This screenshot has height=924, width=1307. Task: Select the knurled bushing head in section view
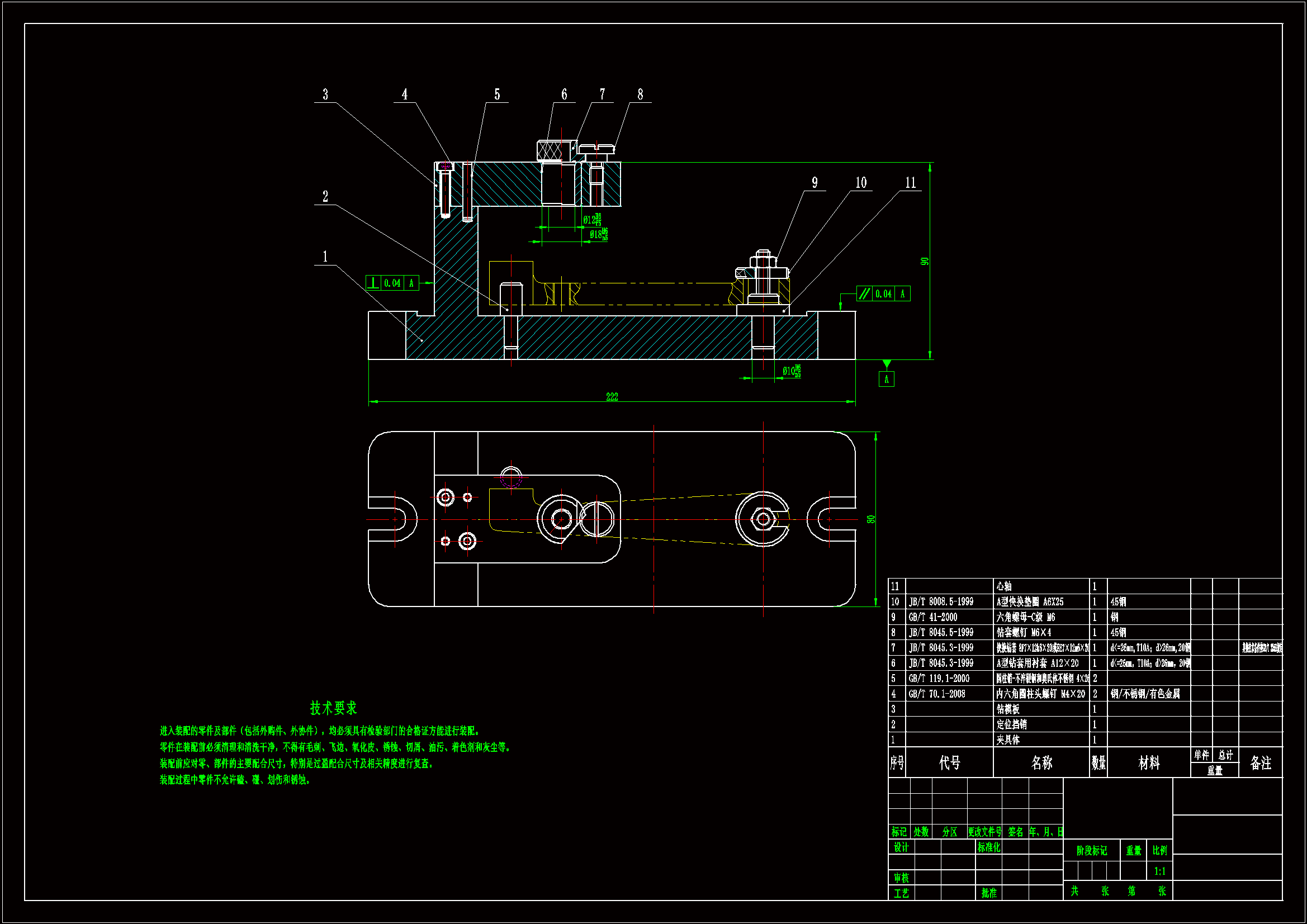550,151
